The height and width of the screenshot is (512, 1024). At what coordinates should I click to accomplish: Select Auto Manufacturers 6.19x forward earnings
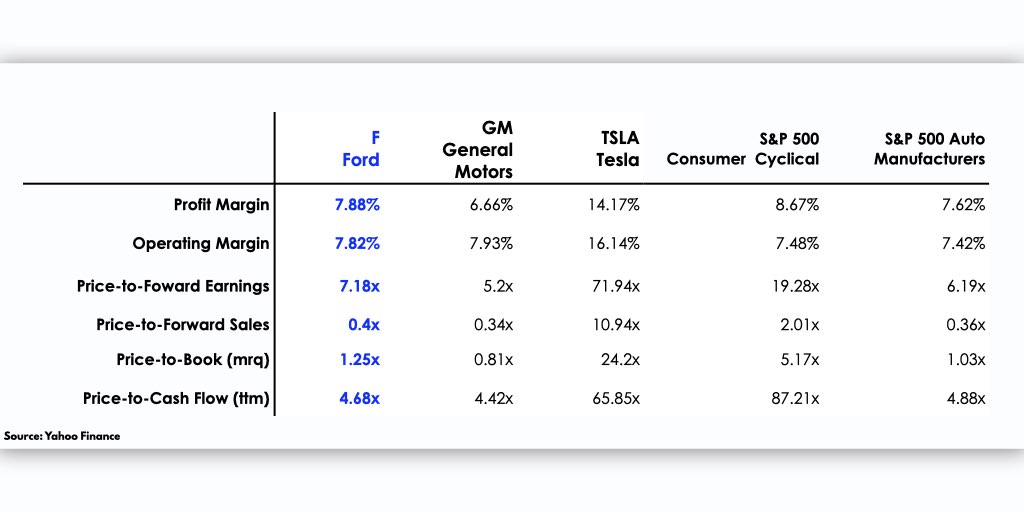[x=966, y=286]
